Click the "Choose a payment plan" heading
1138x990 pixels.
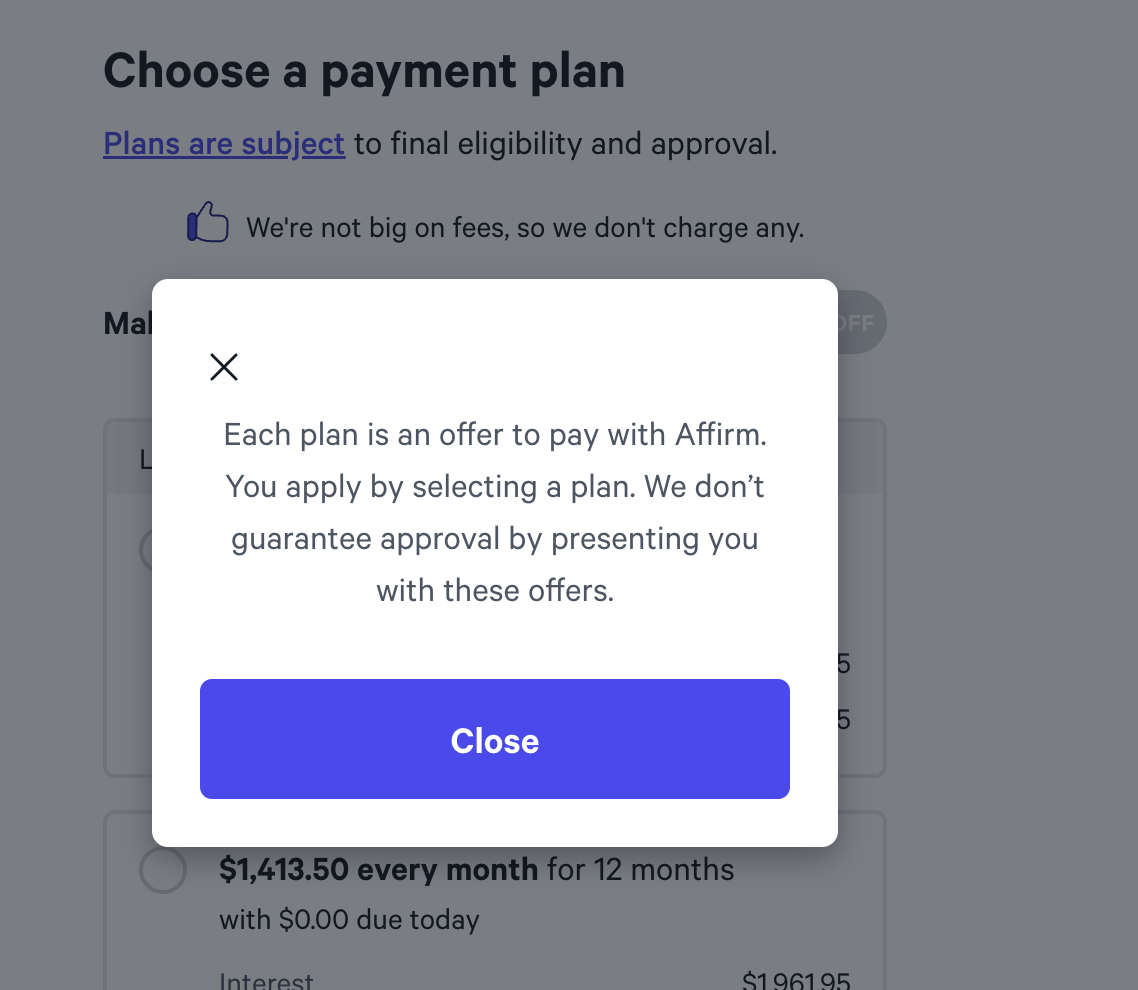(x=364, y=71)
